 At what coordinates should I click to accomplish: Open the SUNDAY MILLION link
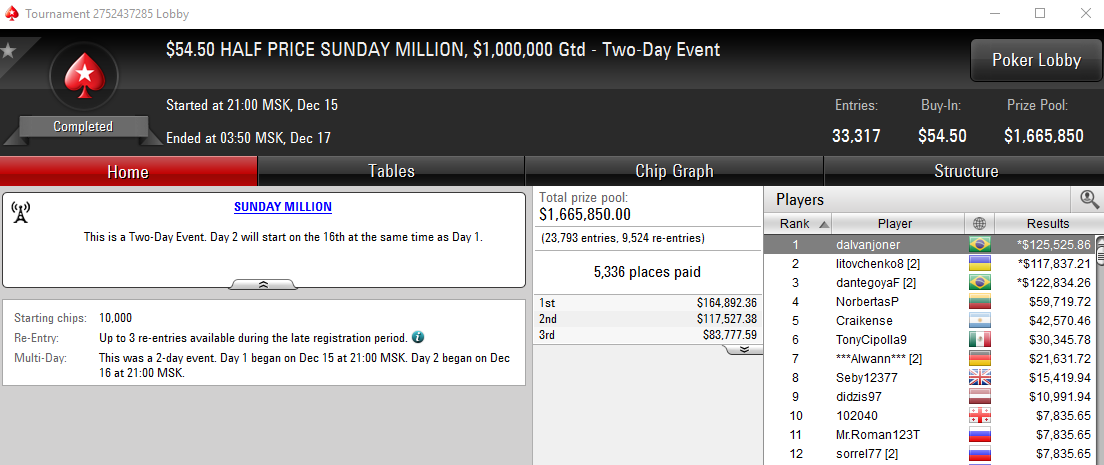click(283, 207)
